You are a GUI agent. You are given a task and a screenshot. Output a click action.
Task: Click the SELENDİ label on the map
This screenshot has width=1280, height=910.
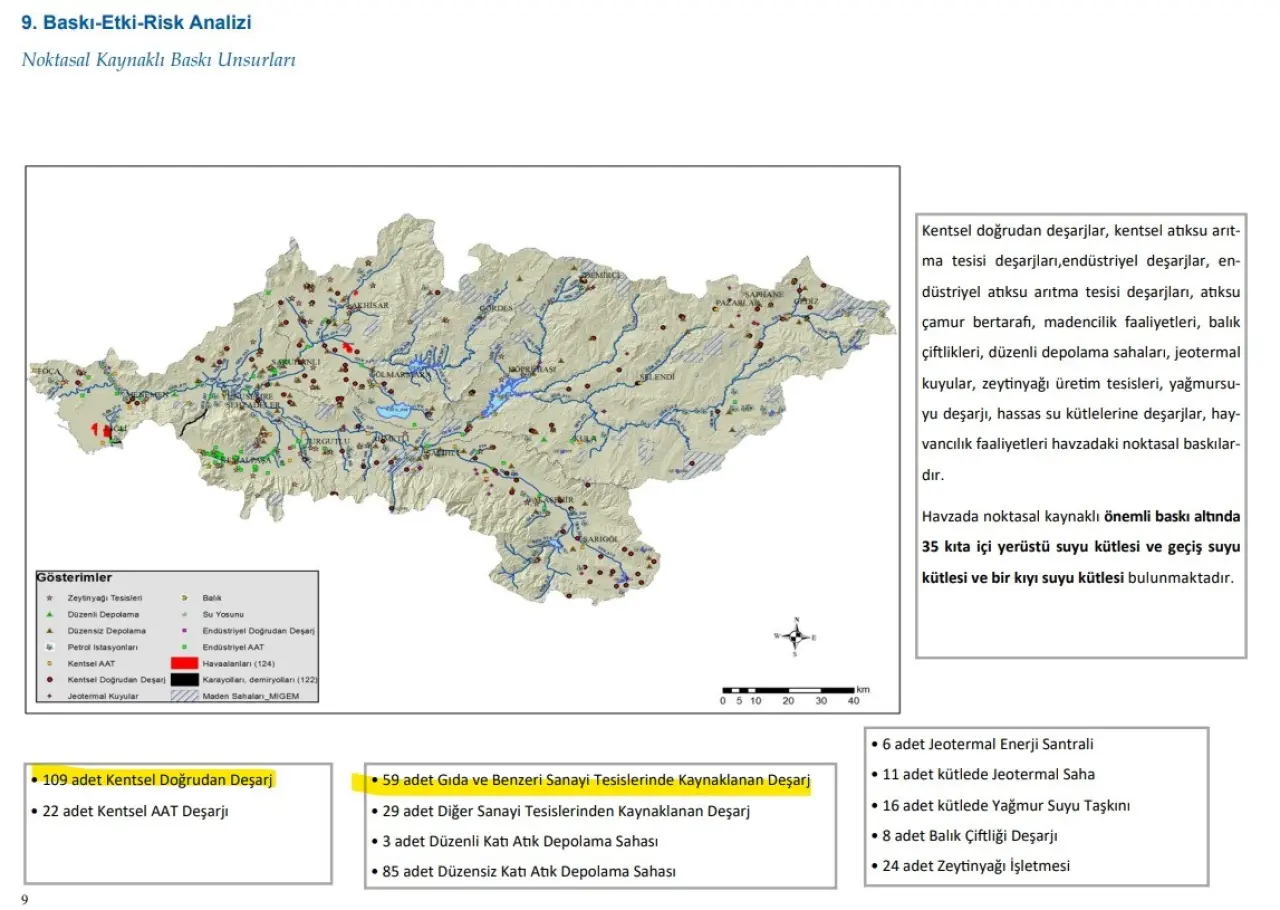[x=658, y=376]
